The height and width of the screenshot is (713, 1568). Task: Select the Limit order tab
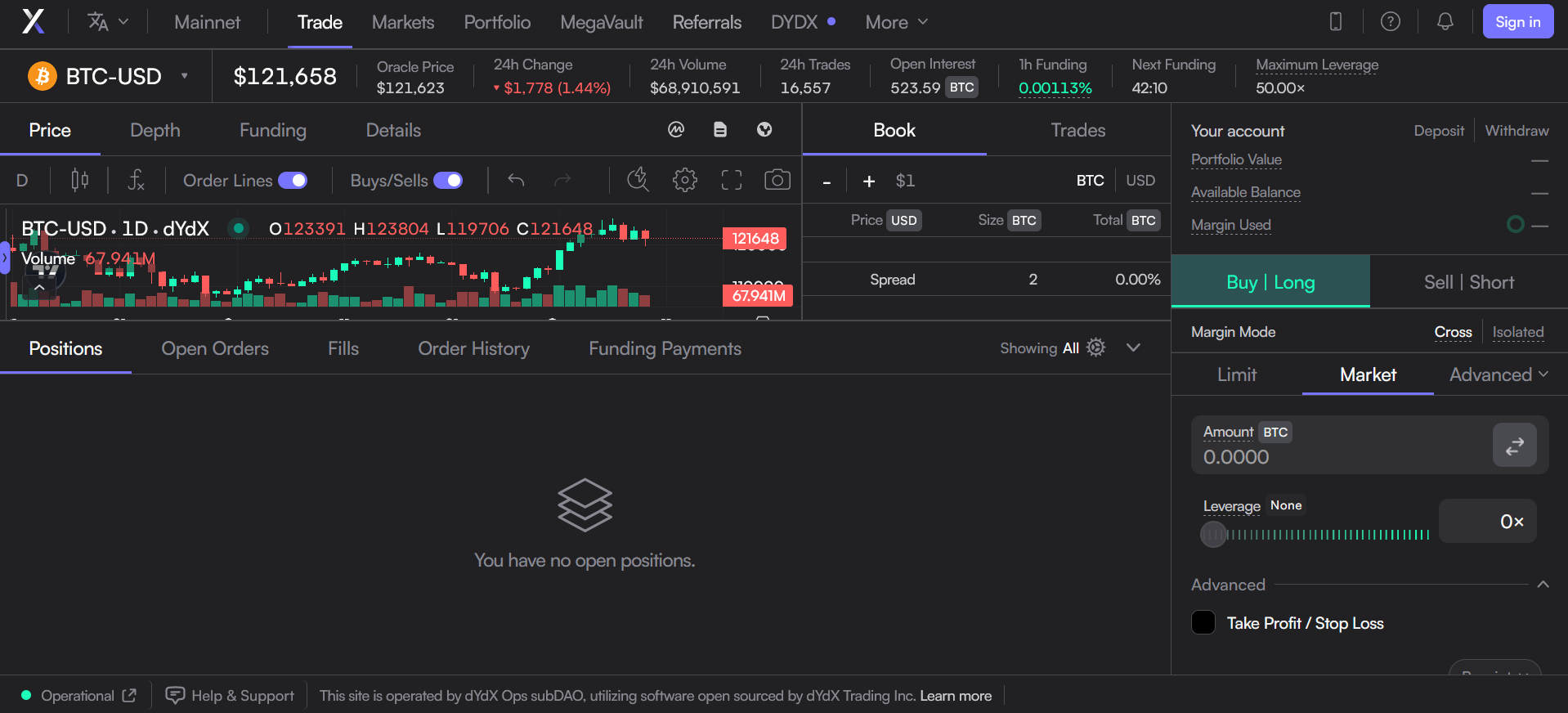click(x=1236, y=374)
